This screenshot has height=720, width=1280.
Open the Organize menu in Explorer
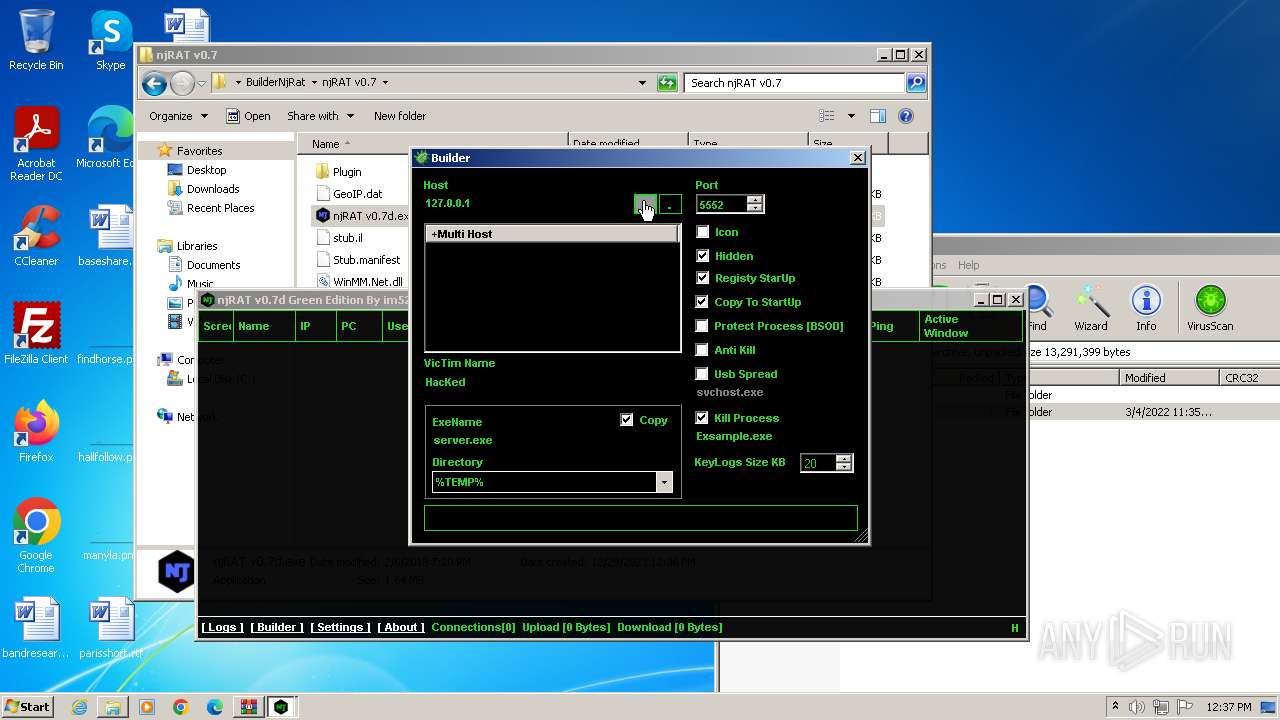click(x=178, y=116)
